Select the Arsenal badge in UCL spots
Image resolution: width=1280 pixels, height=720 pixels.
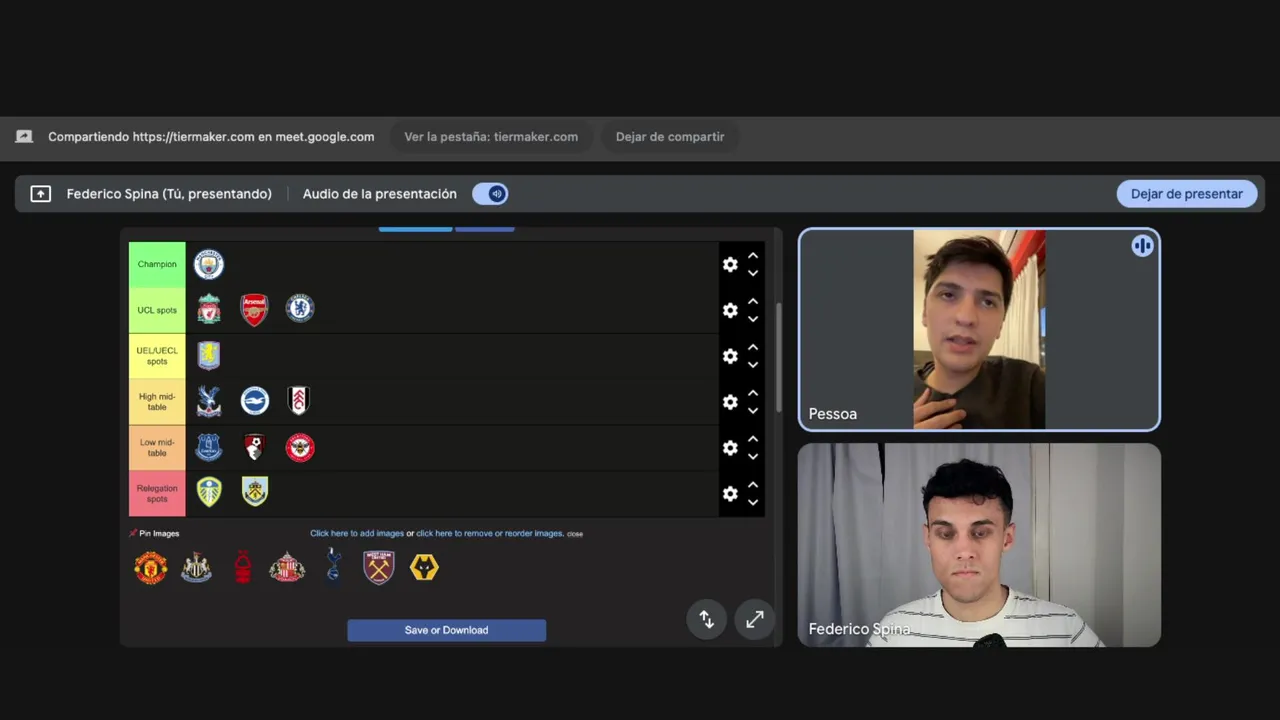coord(255,309)
